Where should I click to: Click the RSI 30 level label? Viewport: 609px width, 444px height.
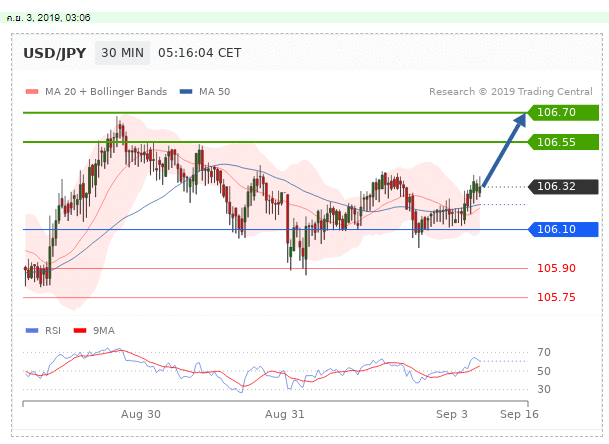(x=544, y=389)
